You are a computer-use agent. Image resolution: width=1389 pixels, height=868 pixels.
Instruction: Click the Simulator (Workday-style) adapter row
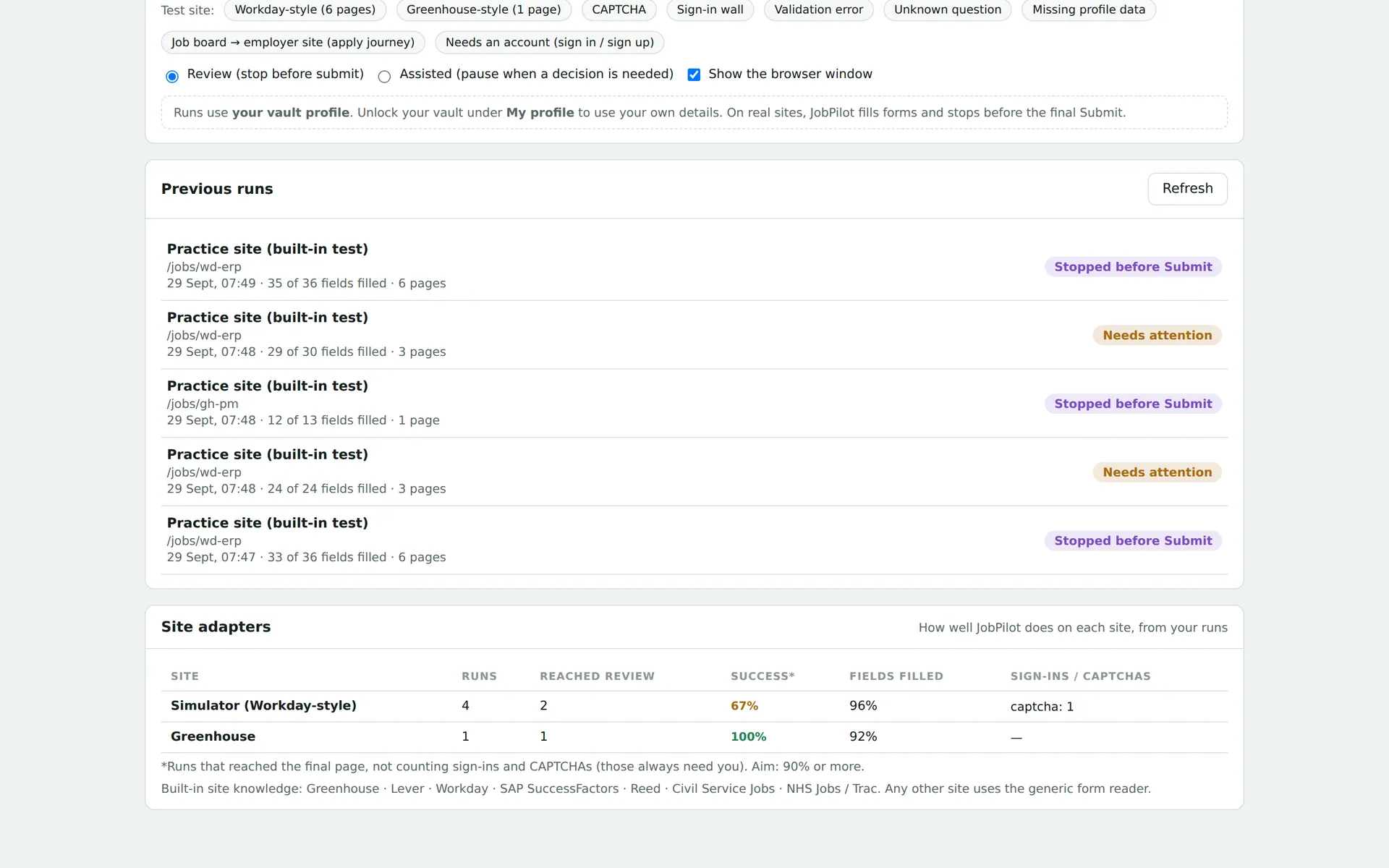point(694,706)
